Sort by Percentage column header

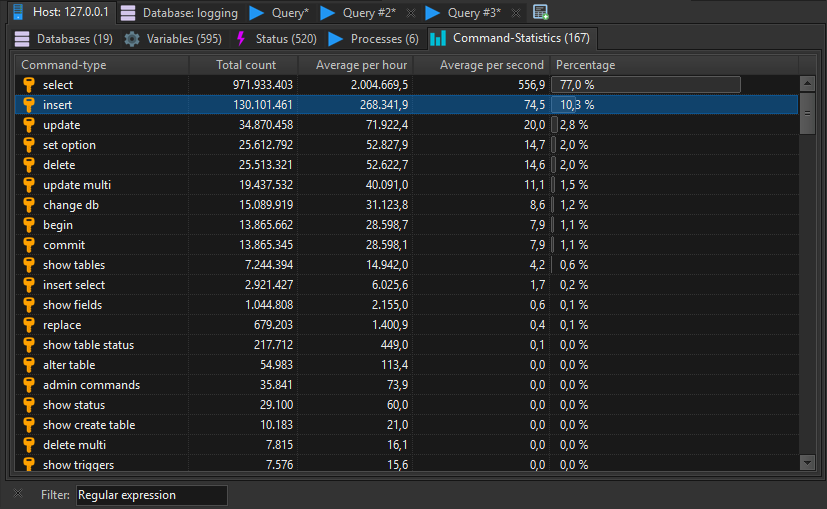click(674, 65)
